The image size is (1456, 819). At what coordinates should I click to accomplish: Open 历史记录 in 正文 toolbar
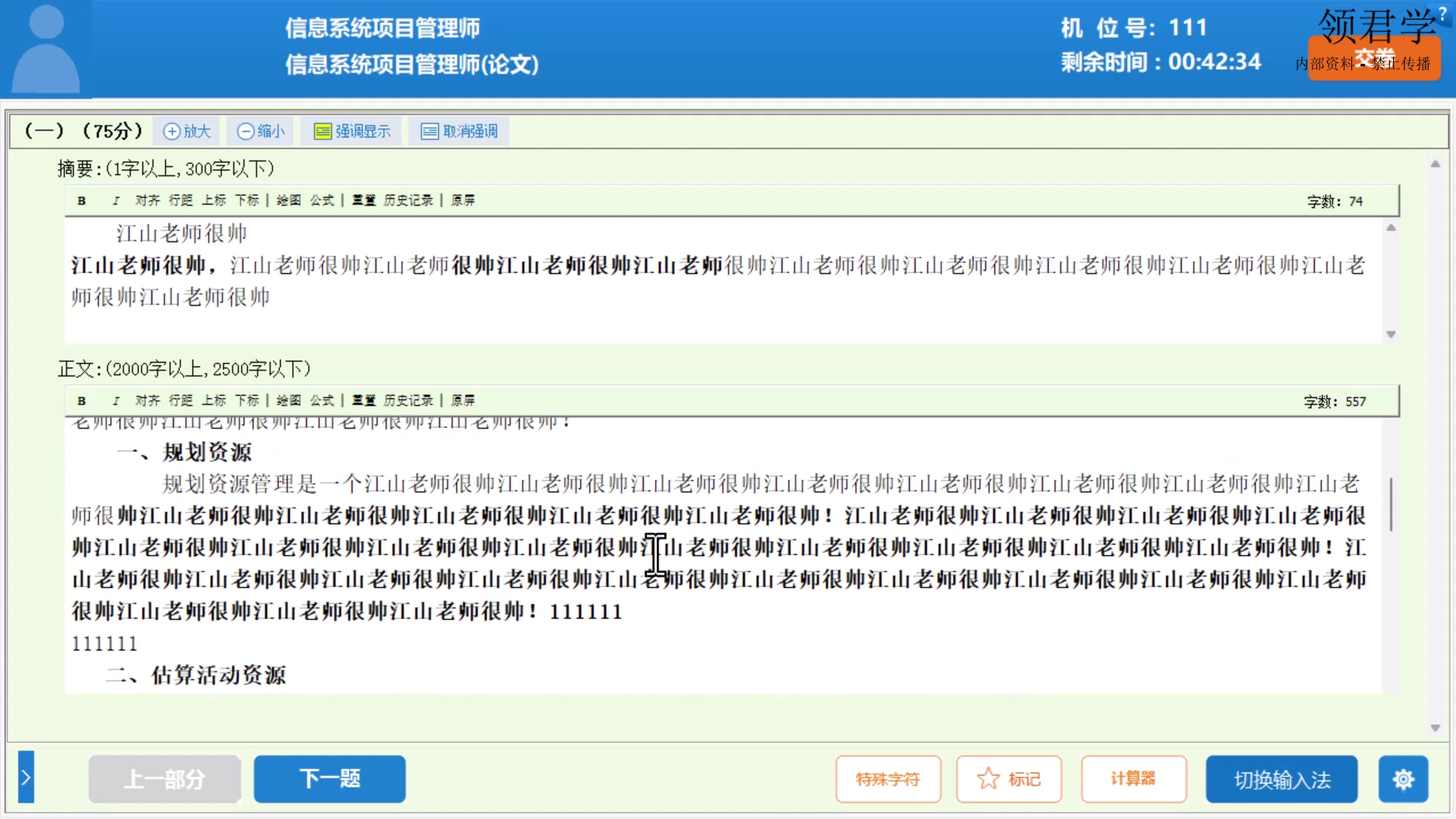pos(409,400)
